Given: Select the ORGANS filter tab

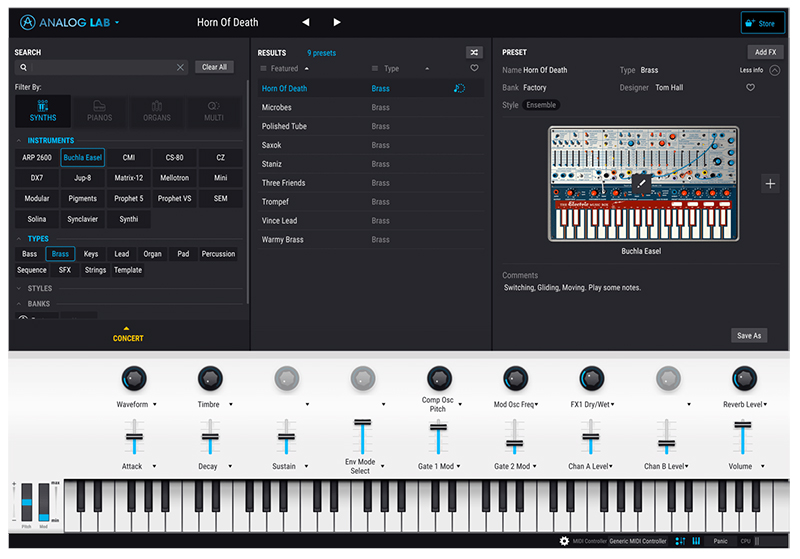Looking at the screenshot, I should tap(157, 111).
